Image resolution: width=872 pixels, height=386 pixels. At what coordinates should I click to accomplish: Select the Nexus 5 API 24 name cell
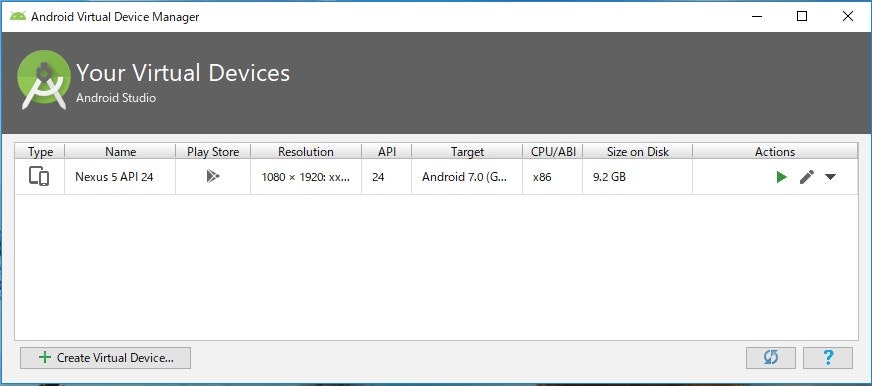120,177
